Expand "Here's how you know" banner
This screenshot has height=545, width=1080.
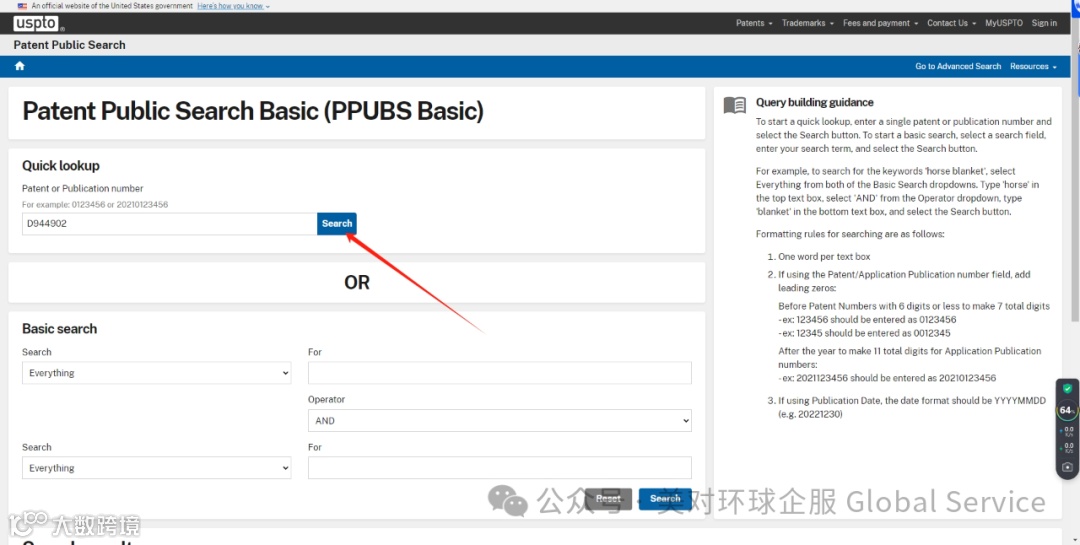233,6
